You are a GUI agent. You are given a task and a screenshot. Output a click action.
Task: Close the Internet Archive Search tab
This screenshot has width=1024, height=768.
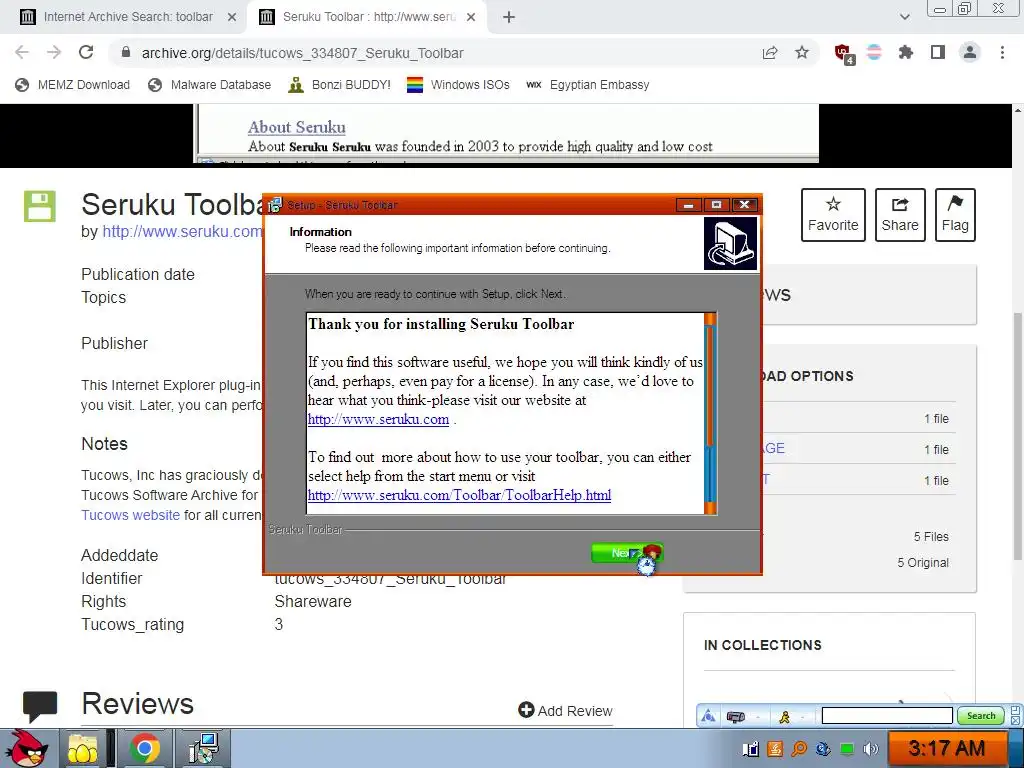click(x=232, y=17)
